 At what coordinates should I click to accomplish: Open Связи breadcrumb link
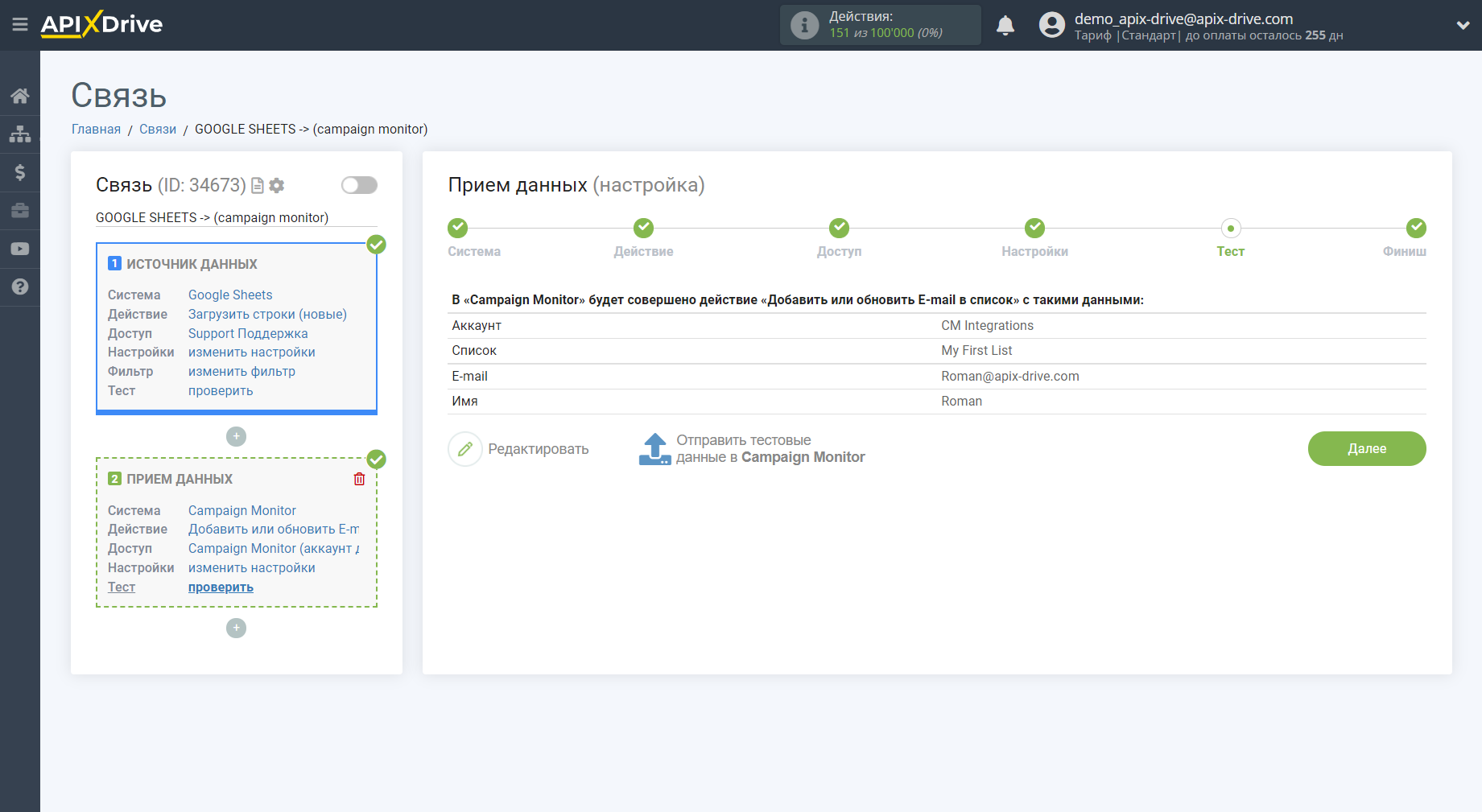(x=158, y=129)
